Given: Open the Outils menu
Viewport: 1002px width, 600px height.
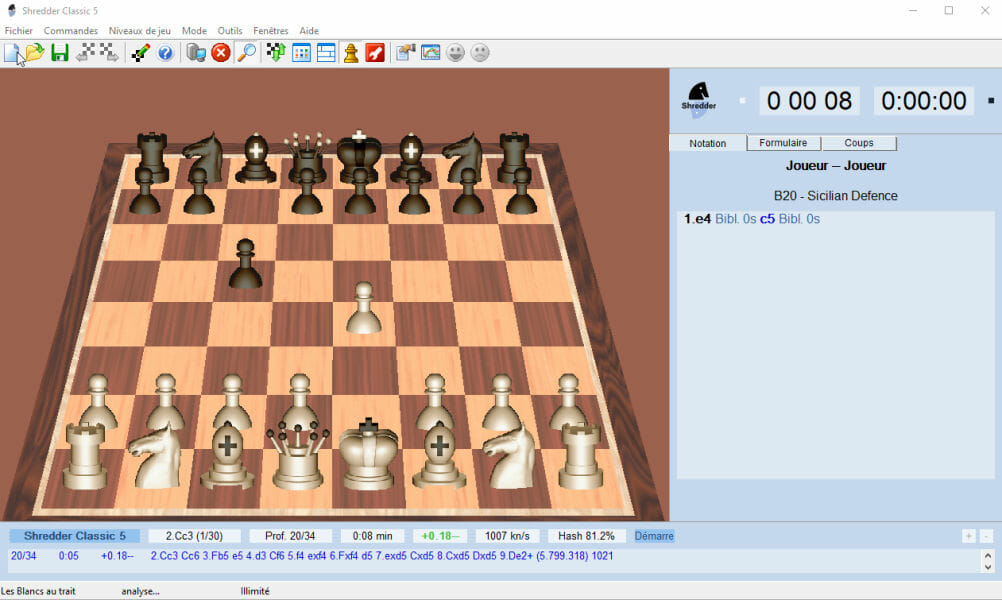Looking at the screenshot, I should pyautogui.click(x=230, y=31).
